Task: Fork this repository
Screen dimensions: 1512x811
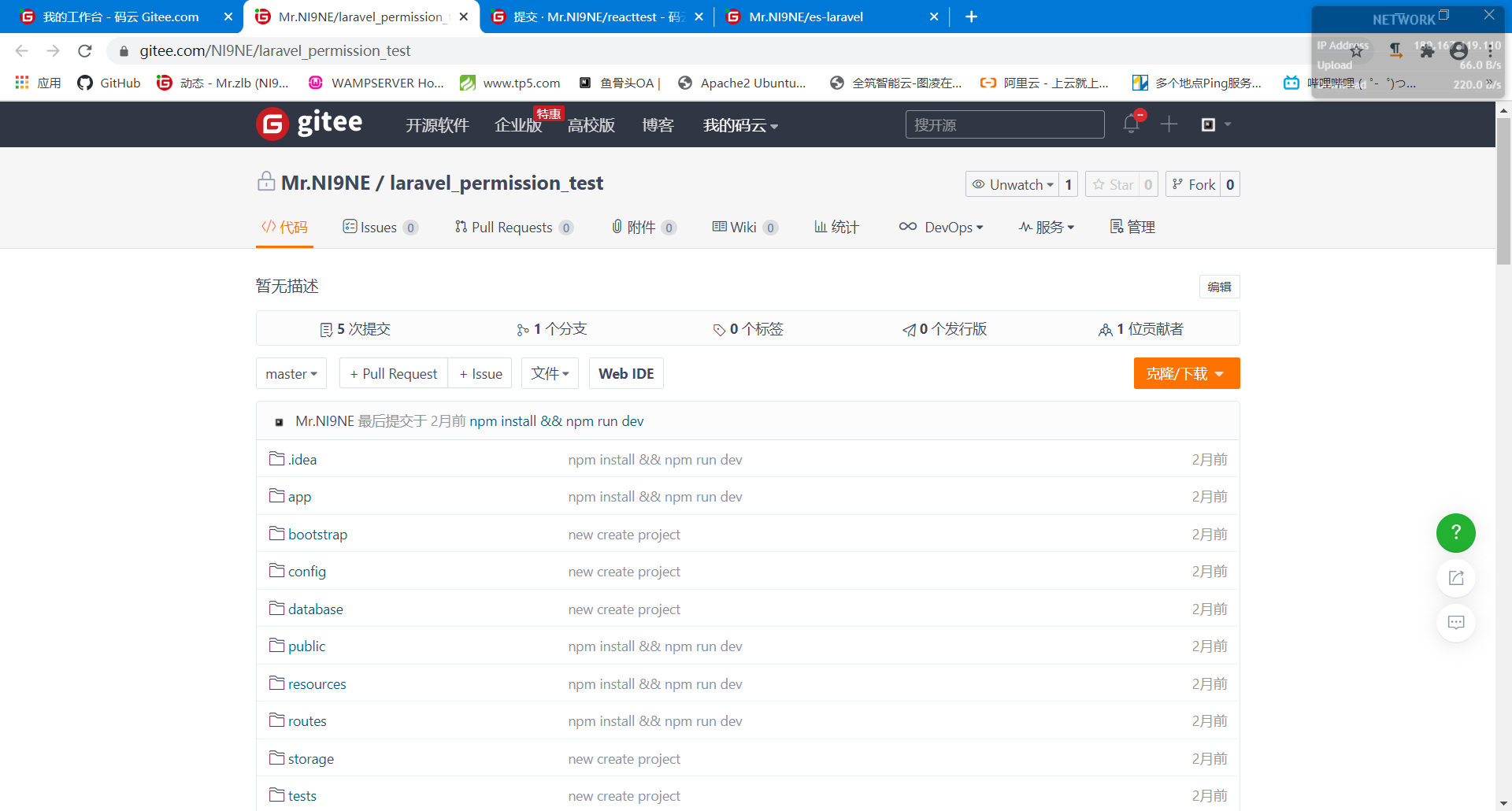Action: [x=1194, y=184]
